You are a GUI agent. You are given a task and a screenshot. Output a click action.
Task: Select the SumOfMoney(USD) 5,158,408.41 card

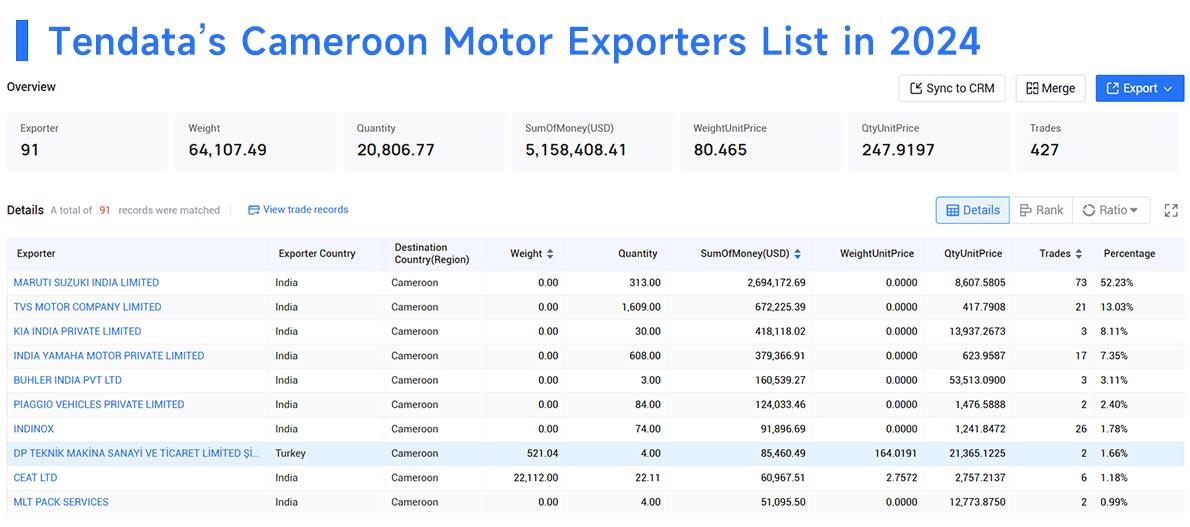(x=592, y=141)
